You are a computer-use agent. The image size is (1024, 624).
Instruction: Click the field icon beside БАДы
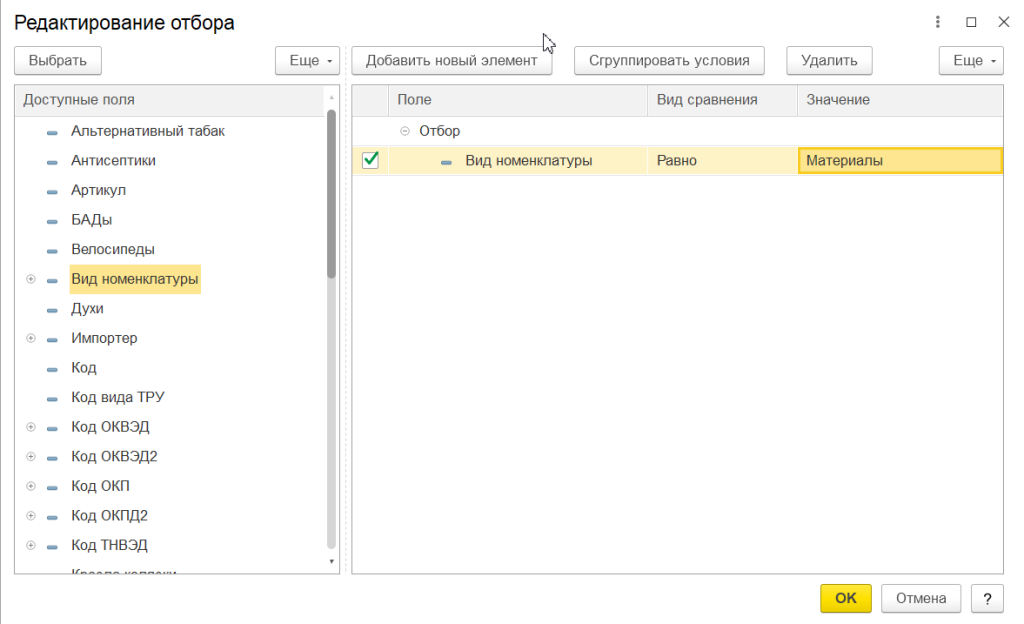(x=52, y=220)
